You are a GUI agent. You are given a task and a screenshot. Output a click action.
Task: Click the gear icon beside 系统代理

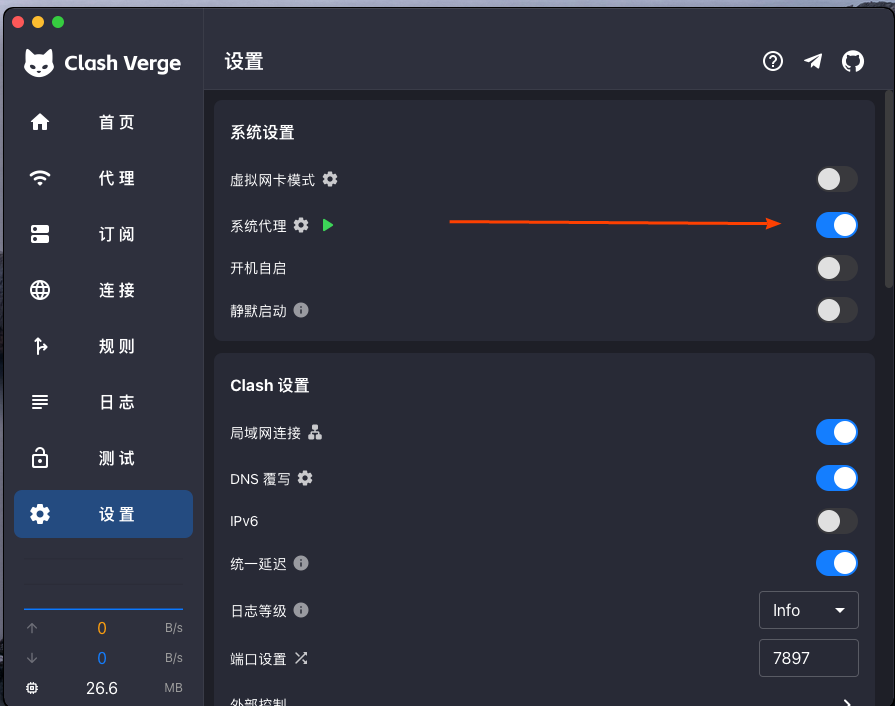(x=301, y=225)
